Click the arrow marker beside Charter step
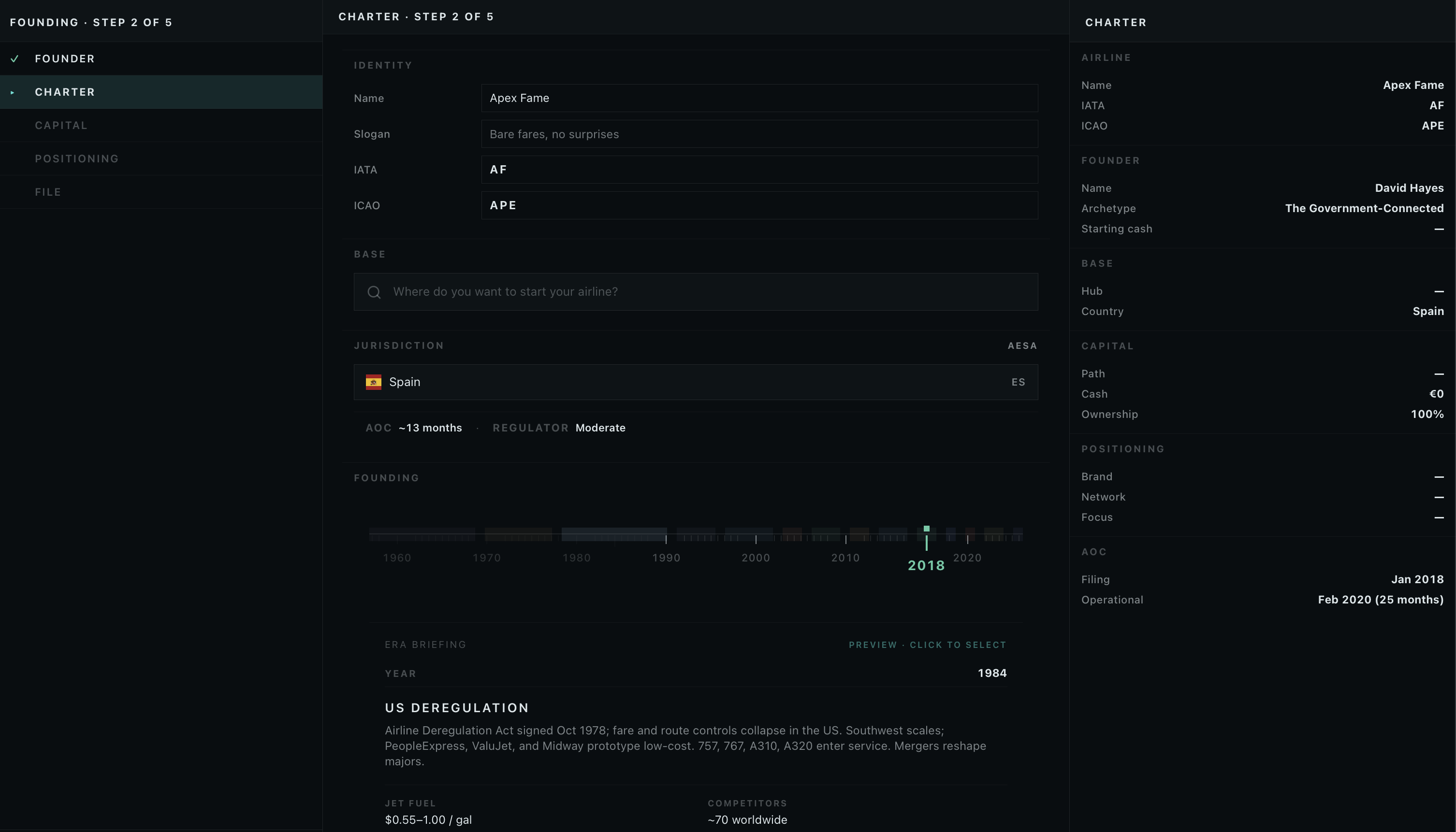The height and width of the screenshot is (832, 1456). coord(13,93)
